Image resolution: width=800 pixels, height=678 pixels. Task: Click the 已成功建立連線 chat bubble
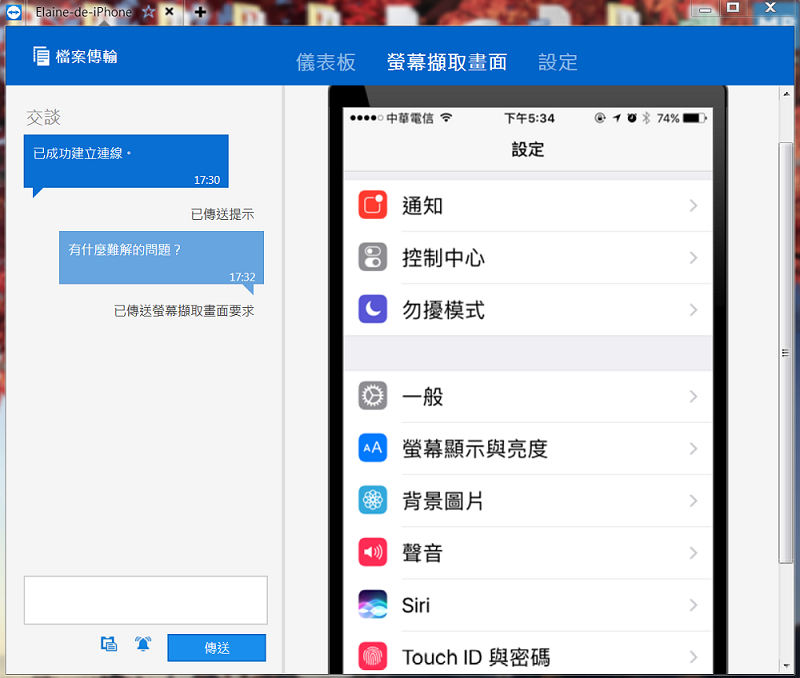pyautogui.click(x=126, y=161)
